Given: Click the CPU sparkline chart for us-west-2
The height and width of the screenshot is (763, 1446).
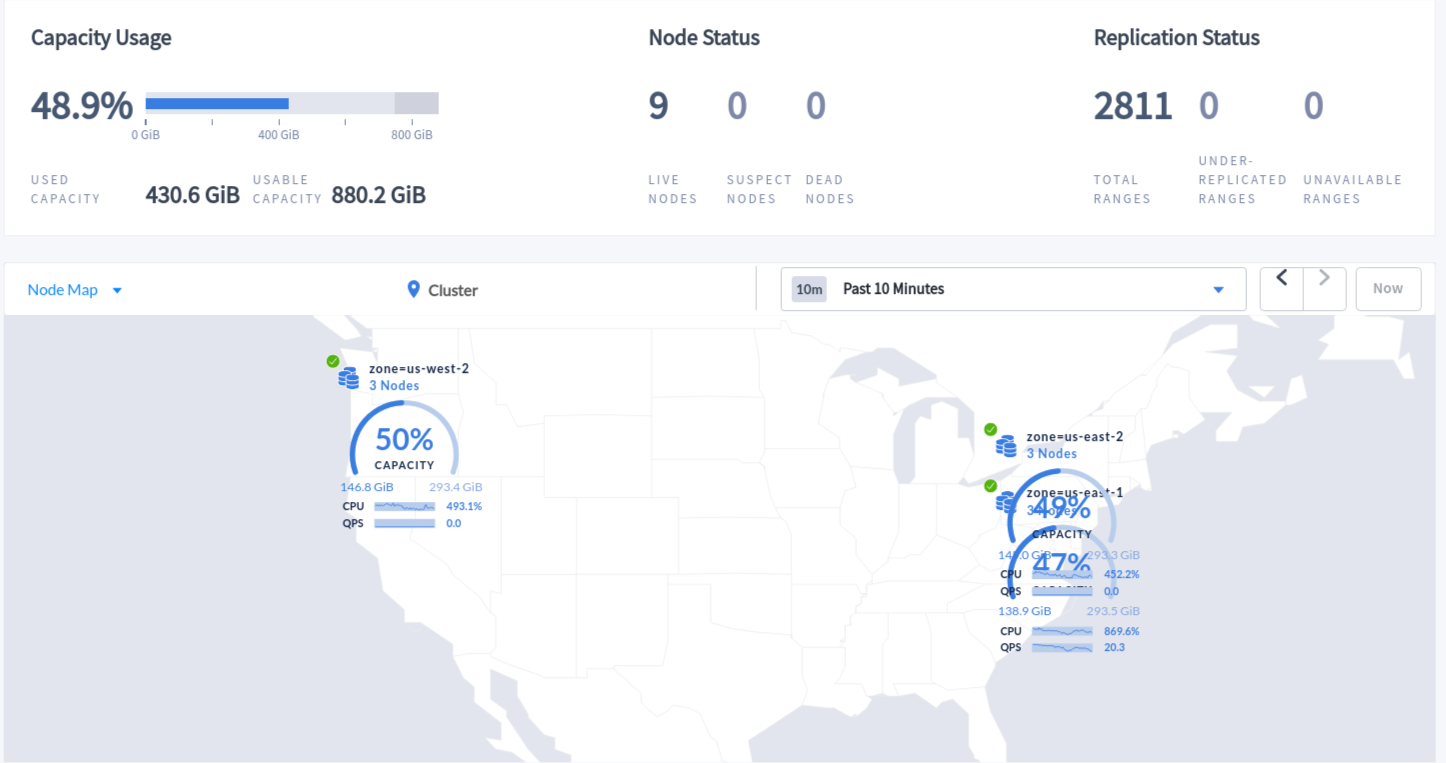Looking at the screenshot, I should click(403, 506).
